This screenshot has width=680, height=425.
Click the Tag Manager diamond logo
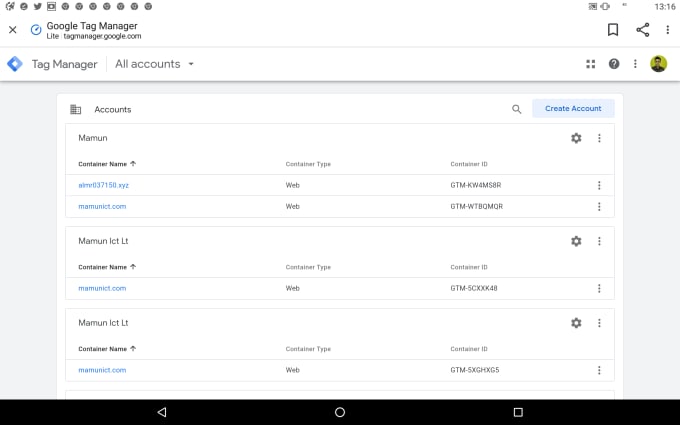[15, 64]
